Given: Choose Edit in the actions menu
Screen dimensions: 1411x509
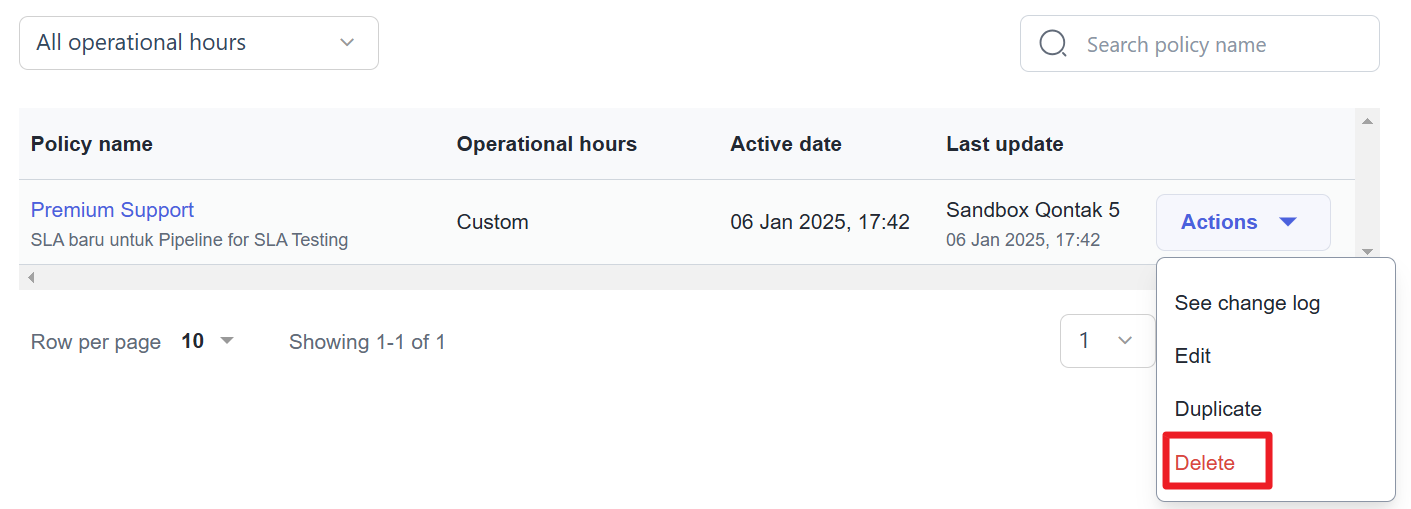Looking at the screenshot, I should pos(1193,356).
